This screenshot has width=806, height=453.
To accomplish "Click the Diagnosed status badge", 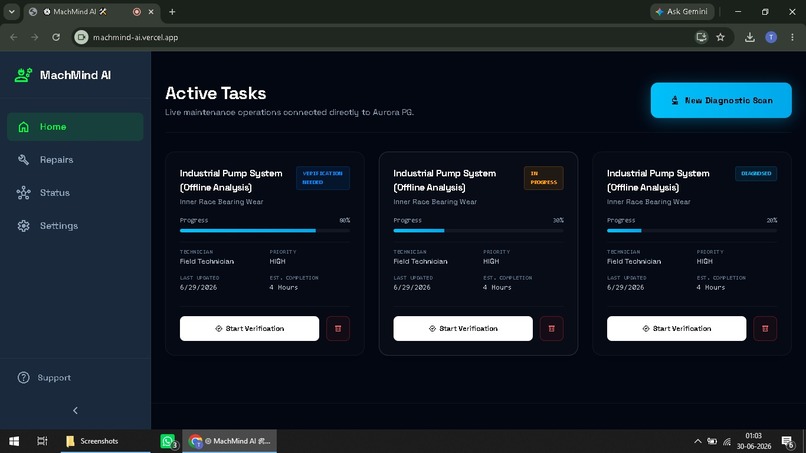I will (756, 174).
